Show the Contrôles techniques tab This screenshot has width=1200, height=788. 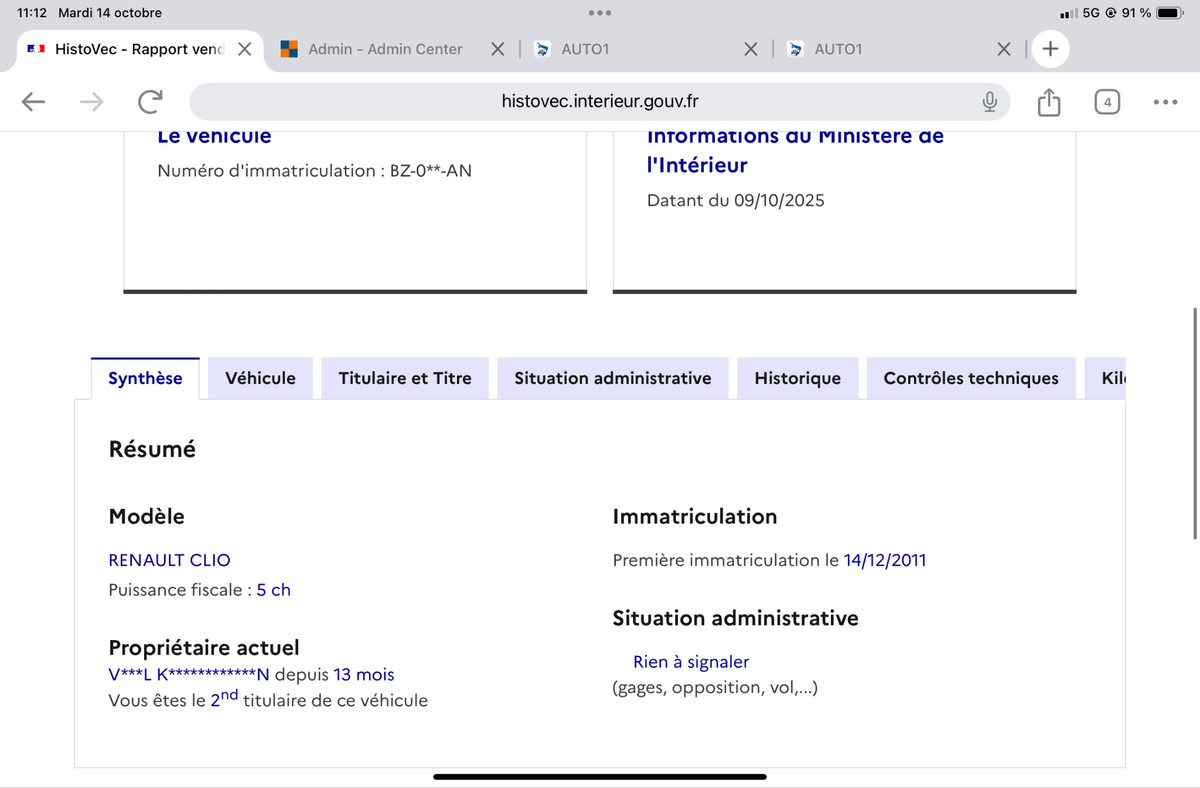[x=970, y=378]
